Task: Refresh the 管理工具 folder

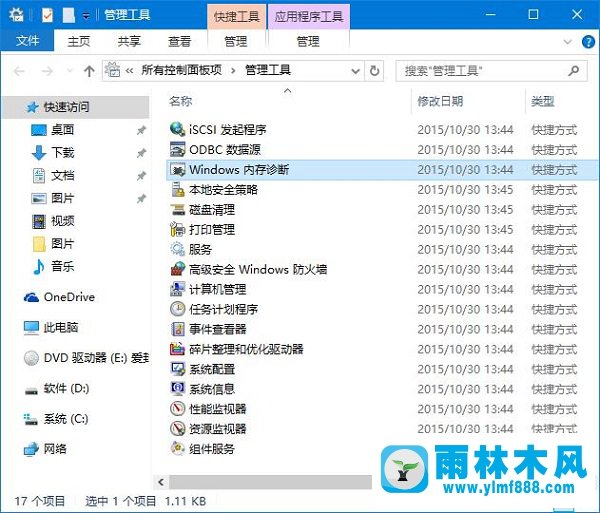Action: coord(374,71)
